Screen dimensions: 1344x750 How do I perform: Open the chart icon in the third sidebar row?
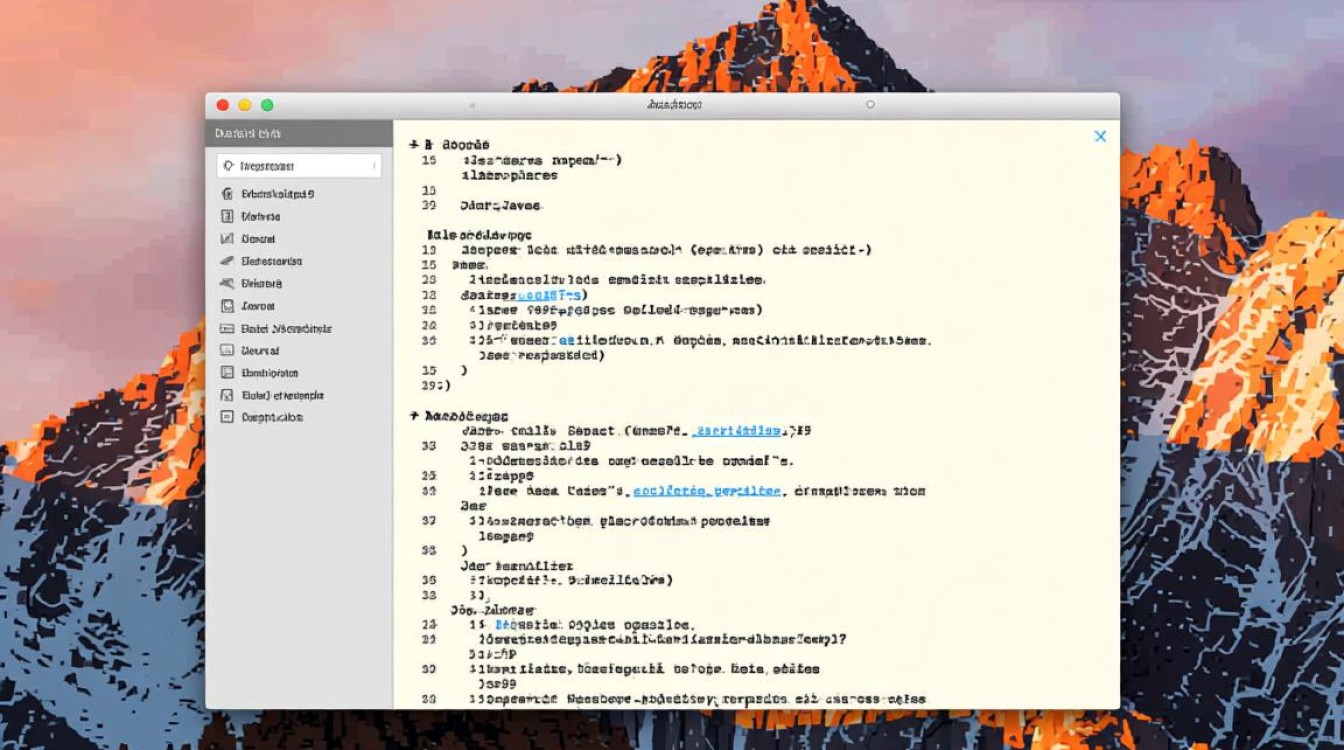(x=226, y=239)
